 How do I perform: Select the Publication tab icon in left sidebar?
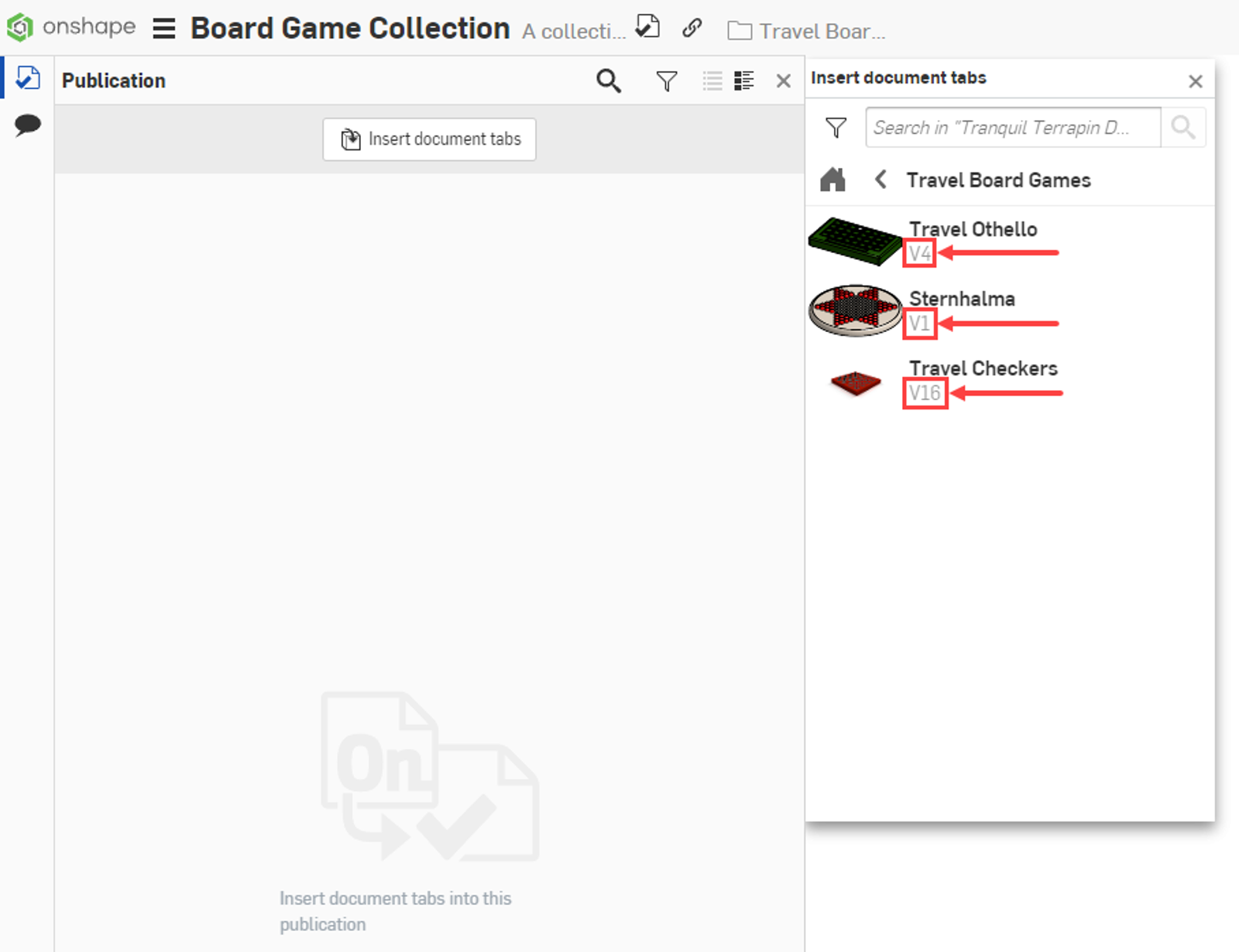click(x=26, y=77)
